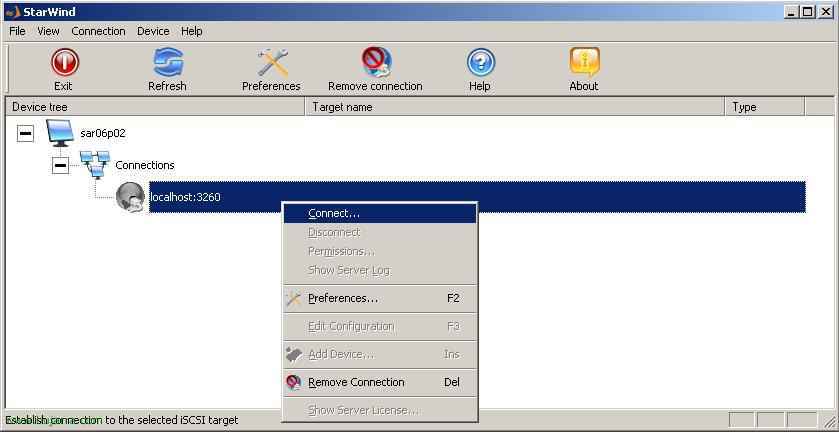839x432 pixels.
Task: Click the status bar text about iSCSI target
Action: click(122, 420)
